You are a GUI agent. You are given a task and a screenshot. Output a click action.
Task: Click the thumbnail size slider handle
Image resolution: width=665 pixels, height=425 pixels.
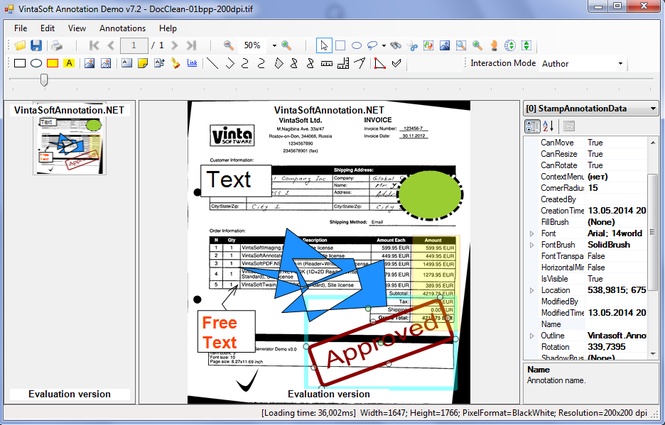pos(44,80)
